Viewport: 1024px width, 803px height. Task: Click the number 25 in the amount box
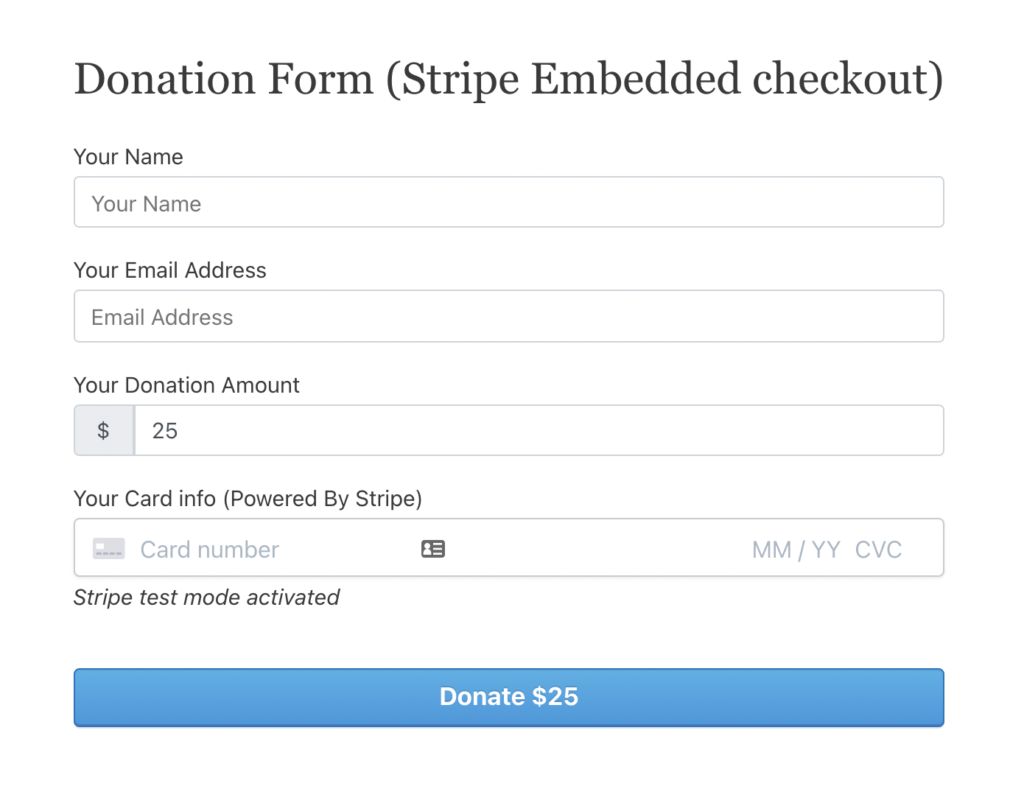[165, 431]
